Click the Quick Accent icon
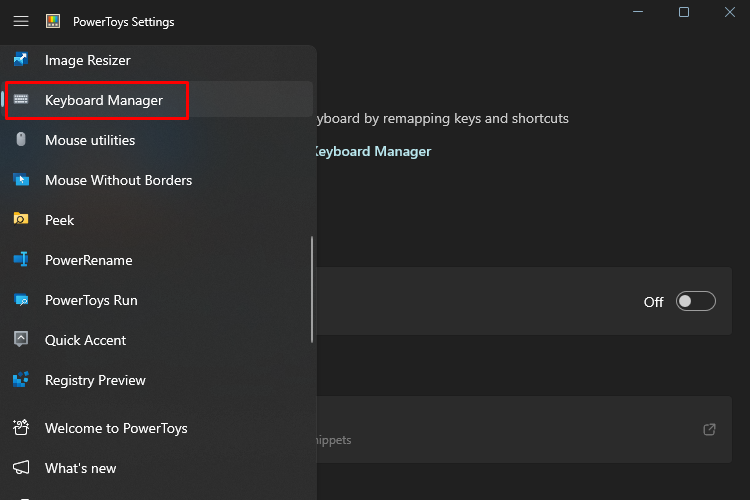The image size is (750, 500). pos(21,339)
